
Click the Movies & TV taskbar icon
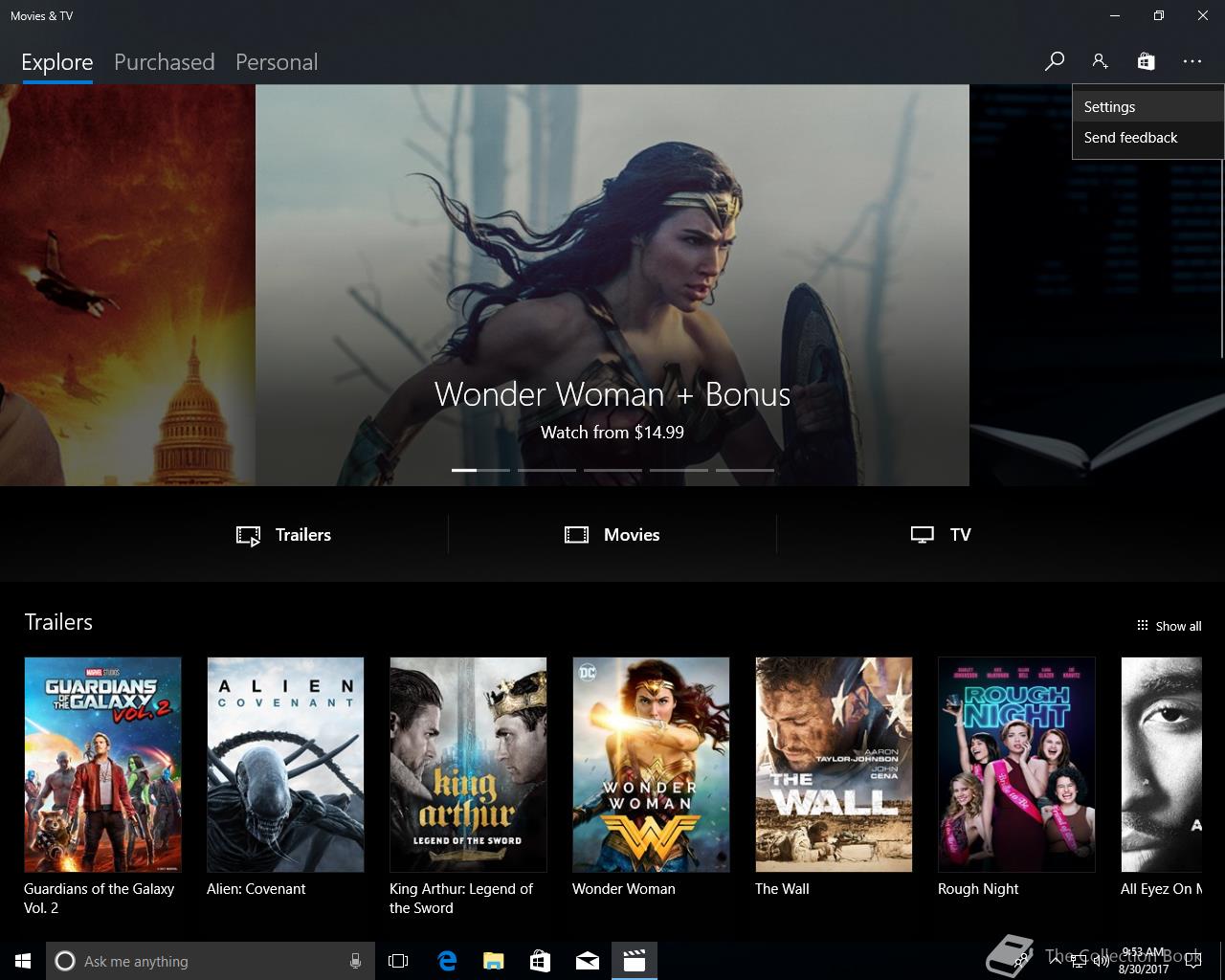coord(635,961)
